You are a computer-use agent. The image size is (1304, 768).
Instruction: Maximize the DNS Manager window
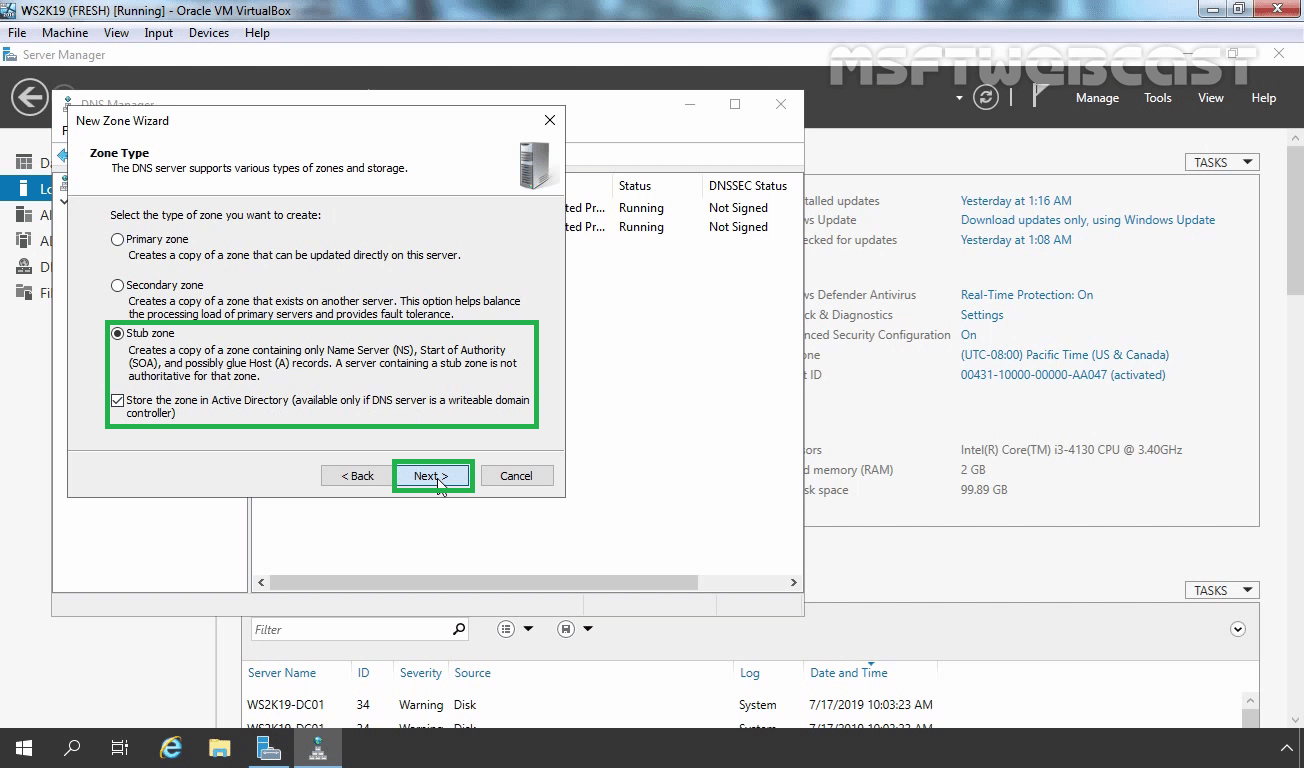[735, 104]
